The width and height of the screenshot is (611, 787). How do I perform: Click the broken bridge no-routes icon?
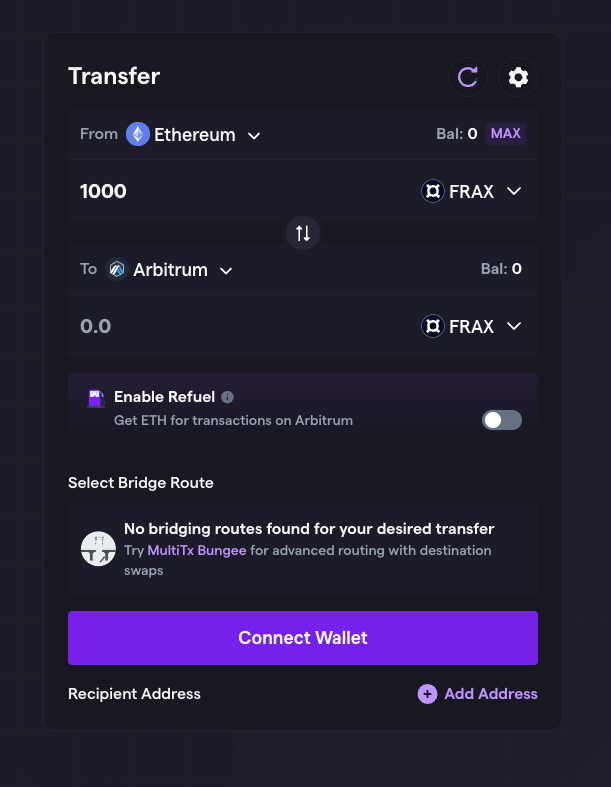[x=98, y=549]
